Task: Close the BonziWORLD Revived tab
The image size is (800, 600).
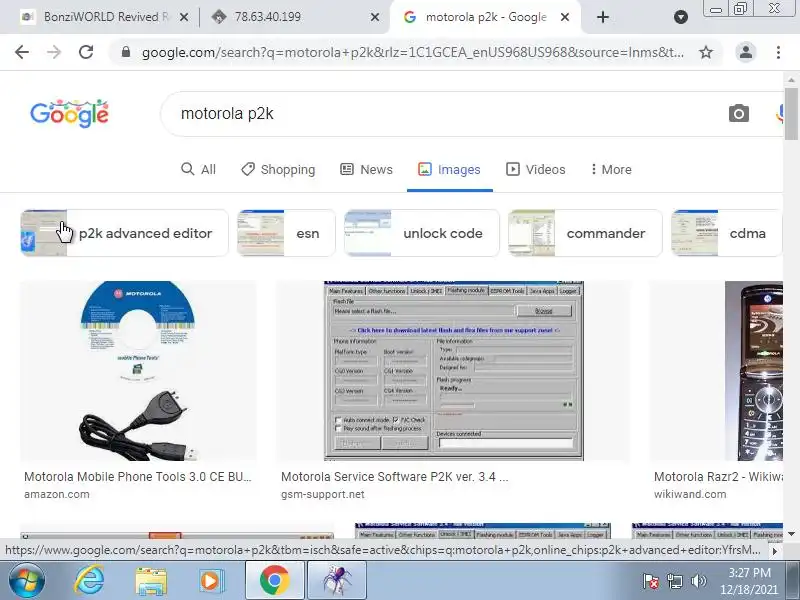Action: [184, 17]
